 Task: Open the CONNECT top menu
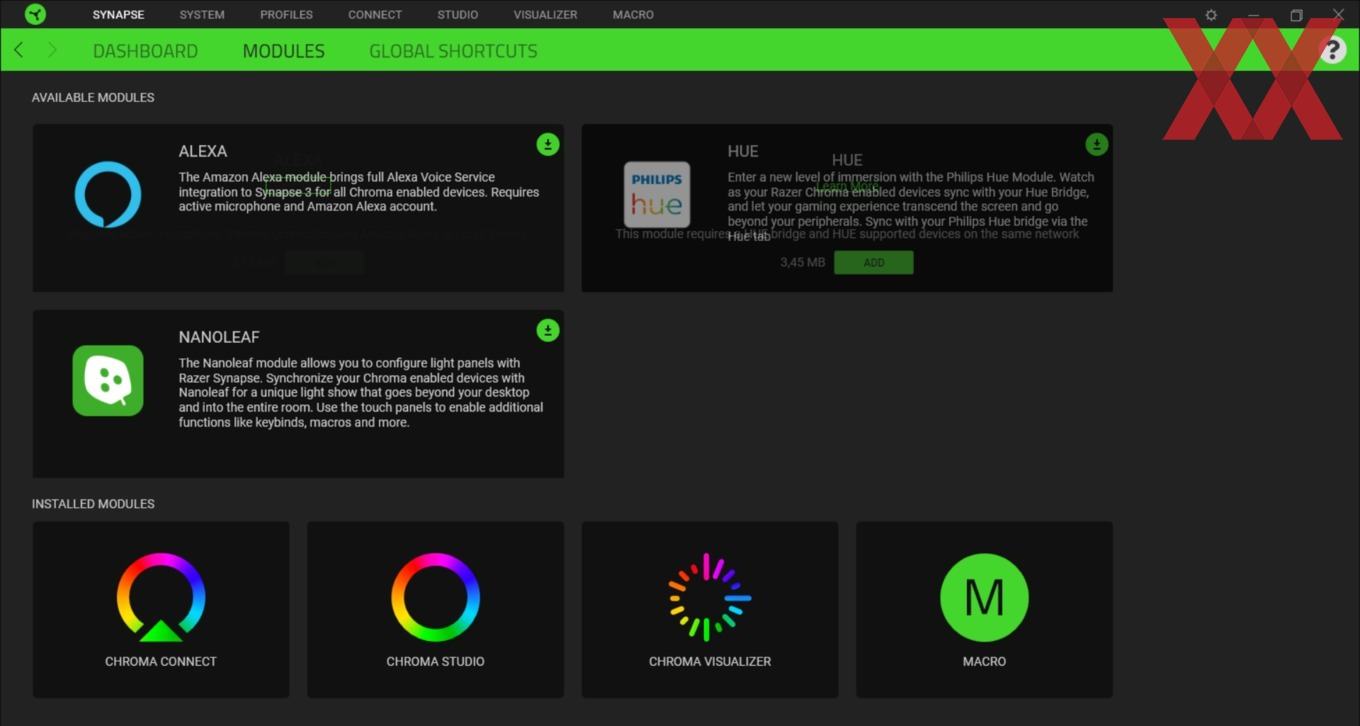pos(375,15)
